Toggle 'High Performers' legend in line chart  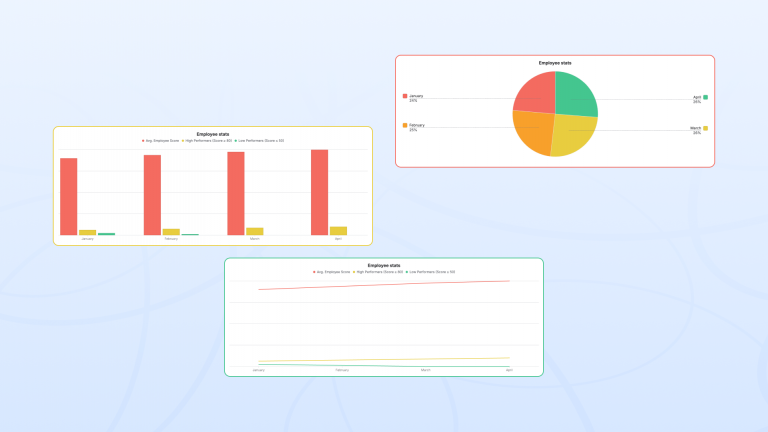tap(378, 272)
